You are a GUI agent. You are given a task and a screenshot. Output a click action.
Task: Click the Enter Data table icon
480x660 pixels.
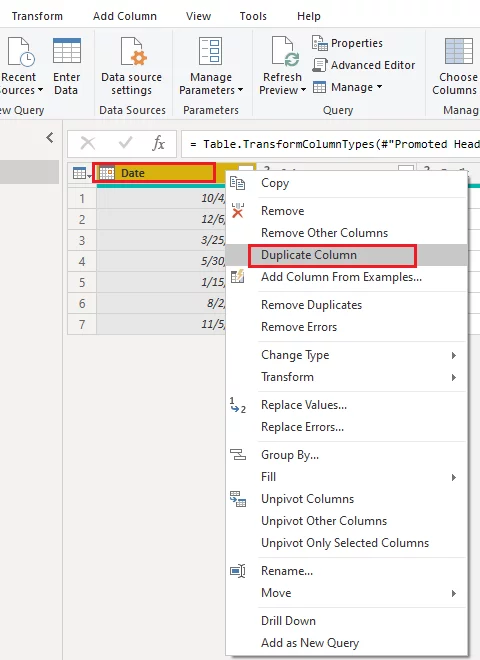[x=67, y=51]
